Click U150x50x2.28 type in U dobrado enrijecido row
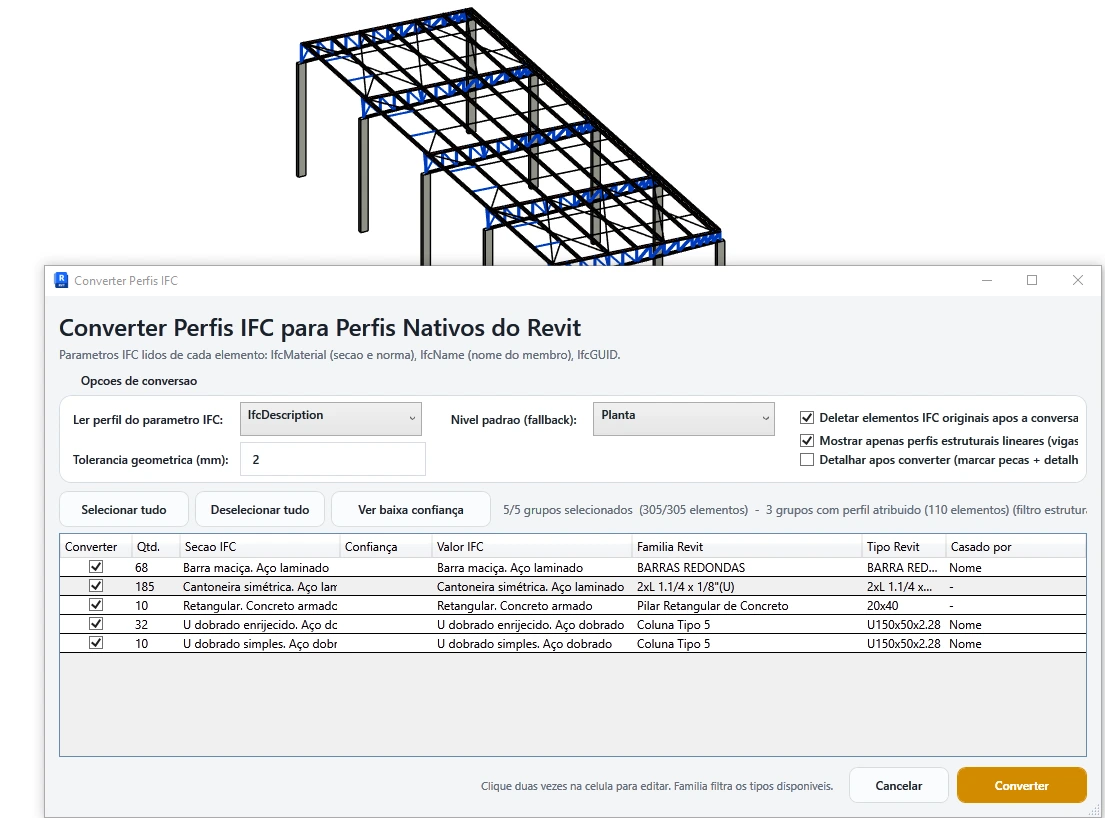This screenshot has width=1105, height=818. coord(903,624)
